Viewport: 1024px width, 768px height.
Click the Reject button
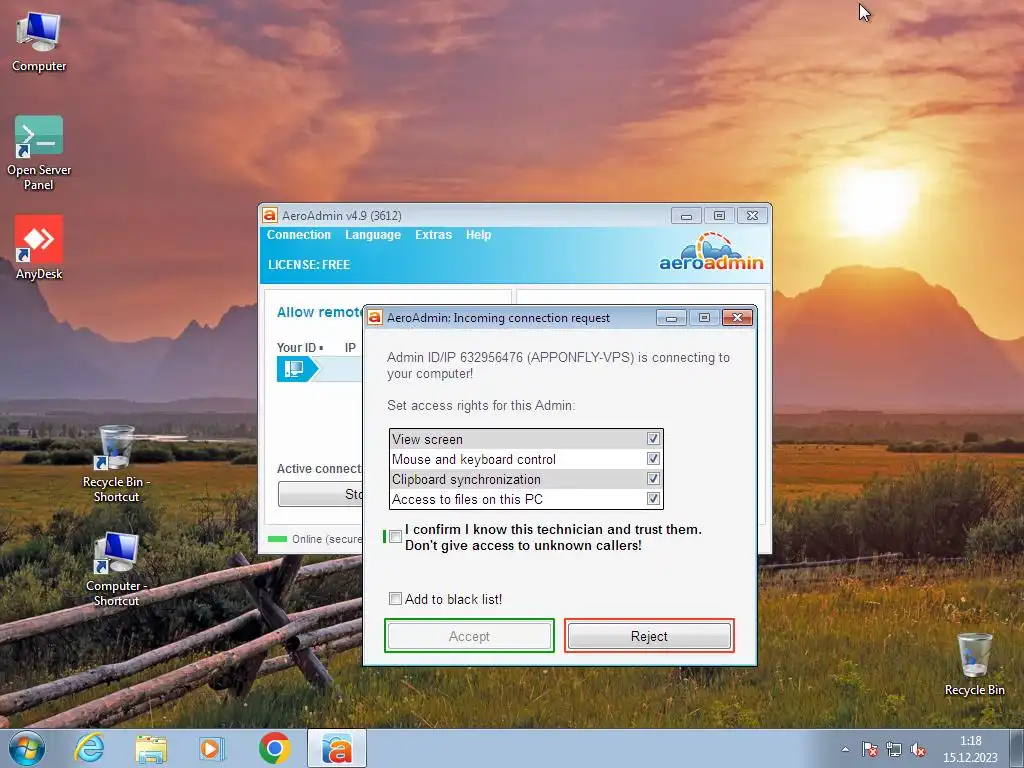(x=649, y=636)
